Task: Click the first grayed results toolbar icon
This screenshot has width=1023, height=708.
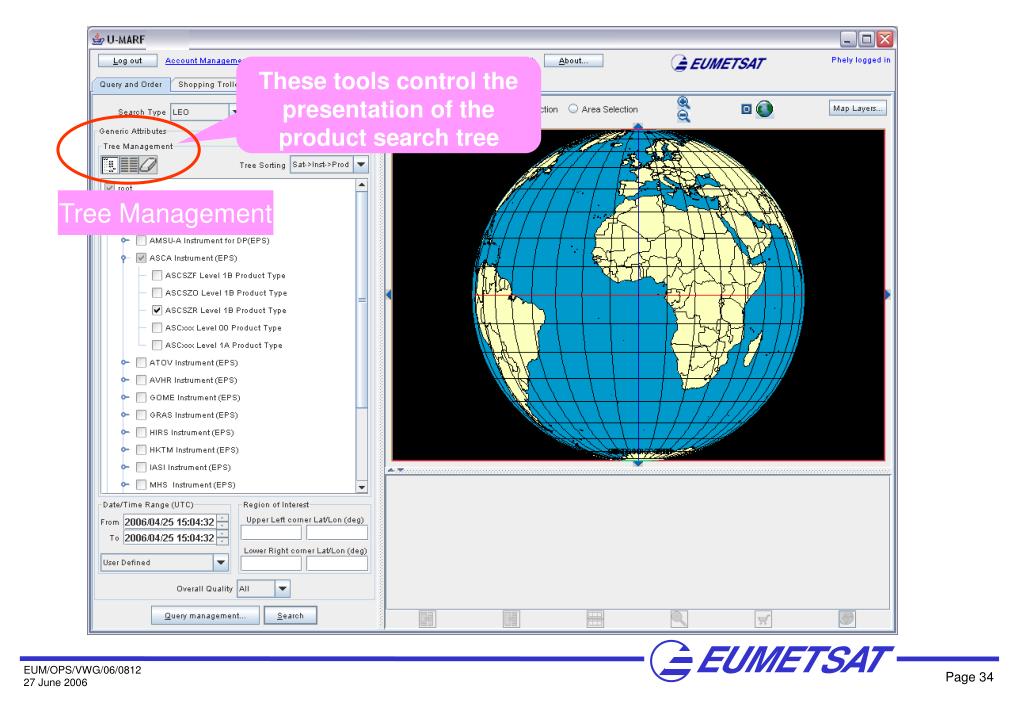Action: [427, 619]
